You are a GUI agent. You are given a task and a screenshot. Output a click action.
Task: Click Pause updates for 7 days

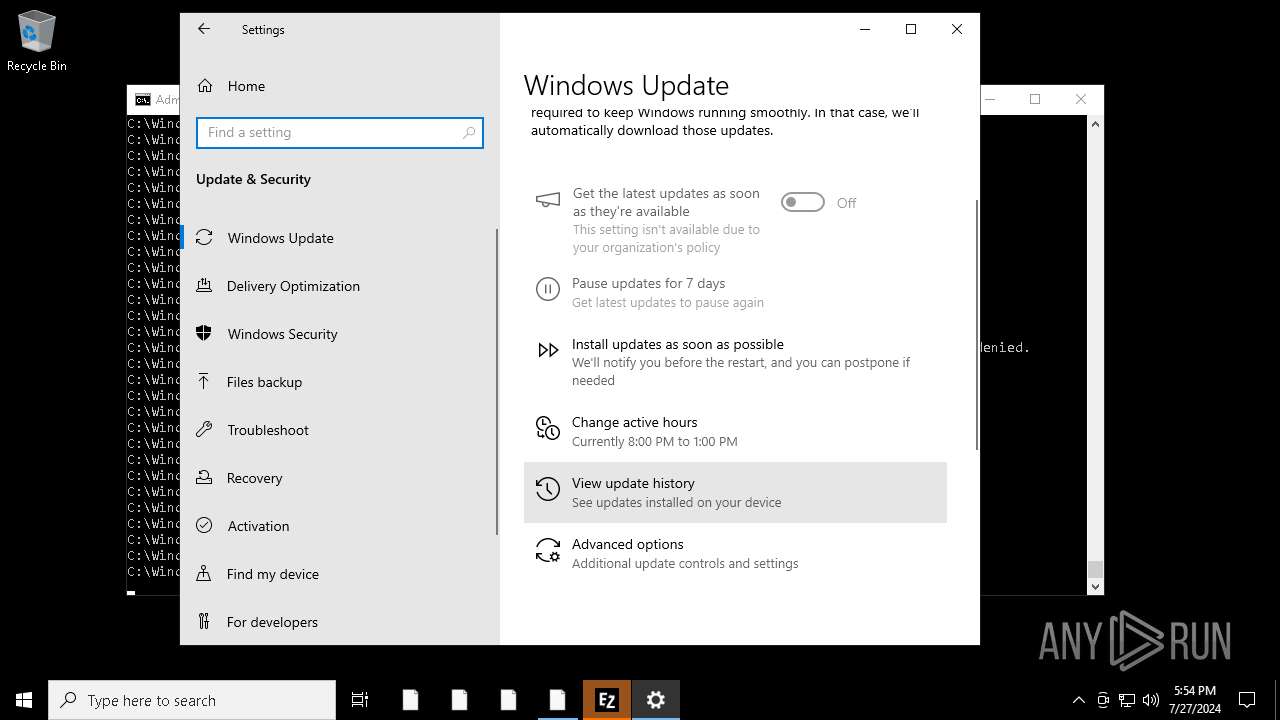pos(648,284)
